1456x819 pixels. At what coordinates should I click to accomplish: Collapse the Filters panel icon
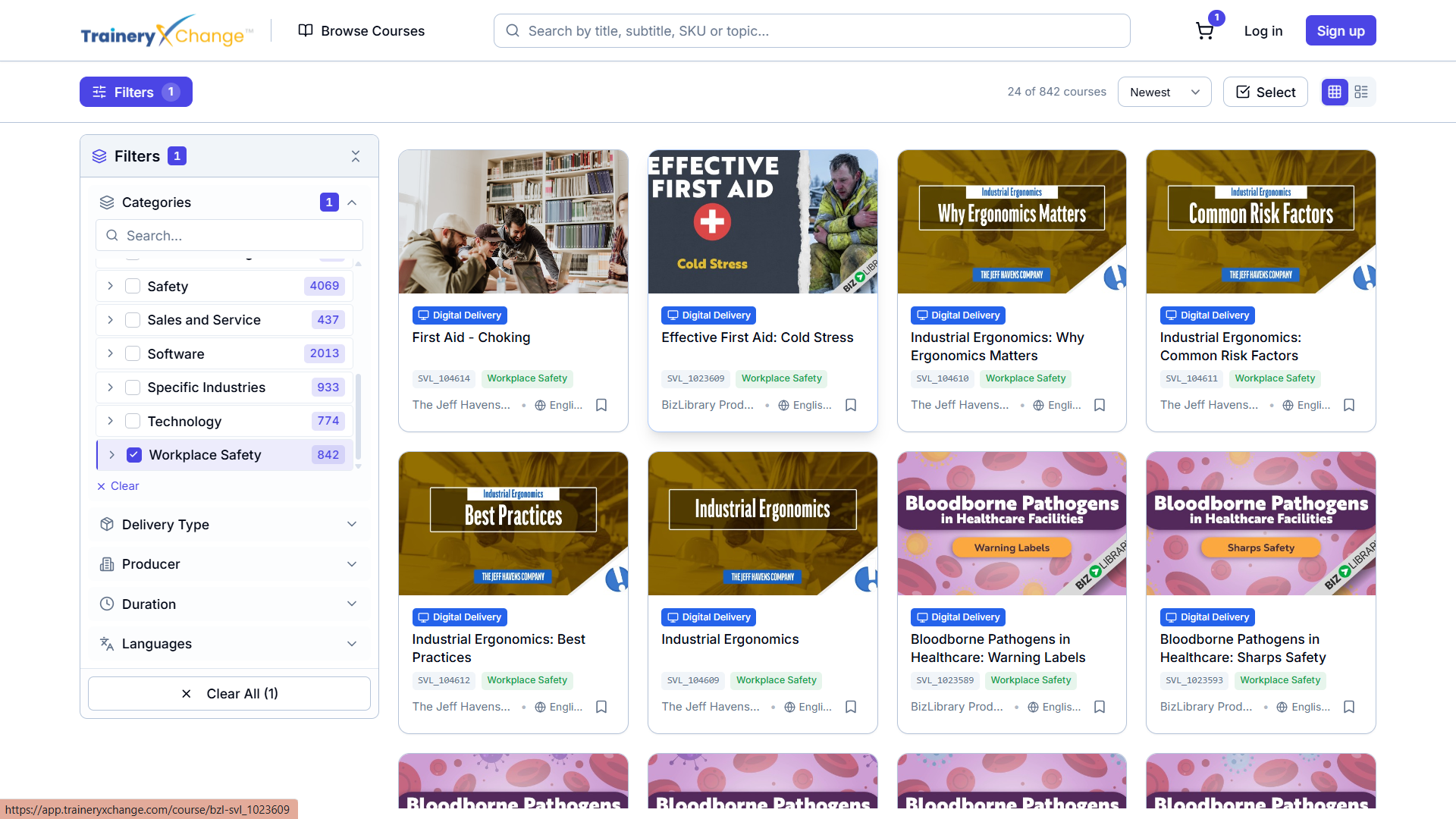coord(356,156)
